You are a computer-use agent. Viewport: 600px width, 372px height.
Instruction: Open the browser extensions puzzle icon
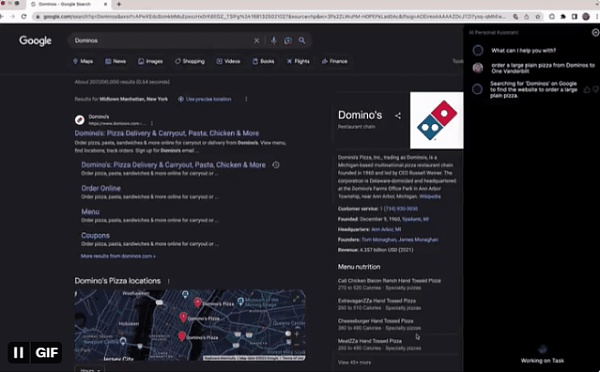563,16
